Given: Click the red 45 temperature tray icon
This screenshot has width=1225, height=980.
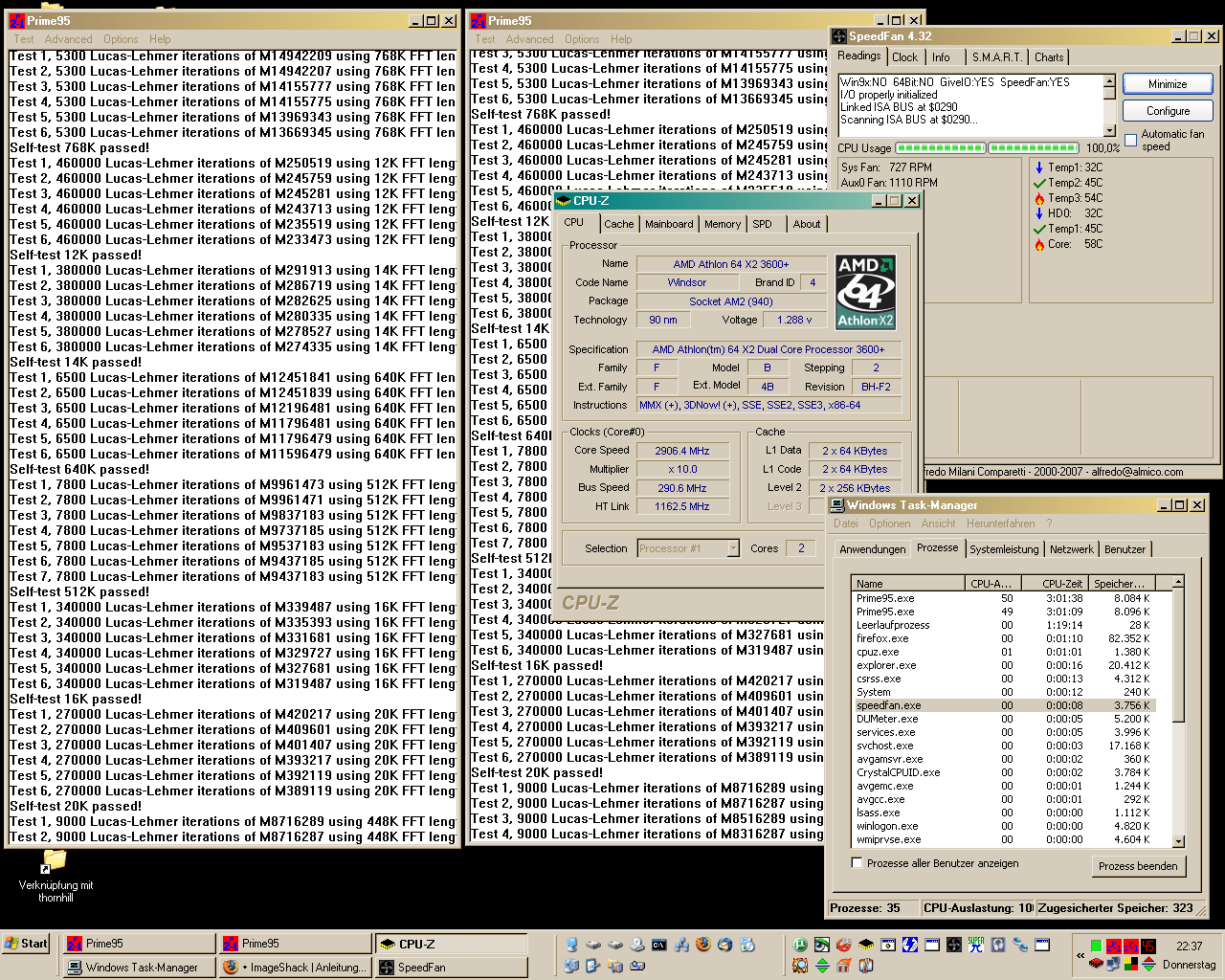Looking at the screenshot, I should coord(1147,946).
